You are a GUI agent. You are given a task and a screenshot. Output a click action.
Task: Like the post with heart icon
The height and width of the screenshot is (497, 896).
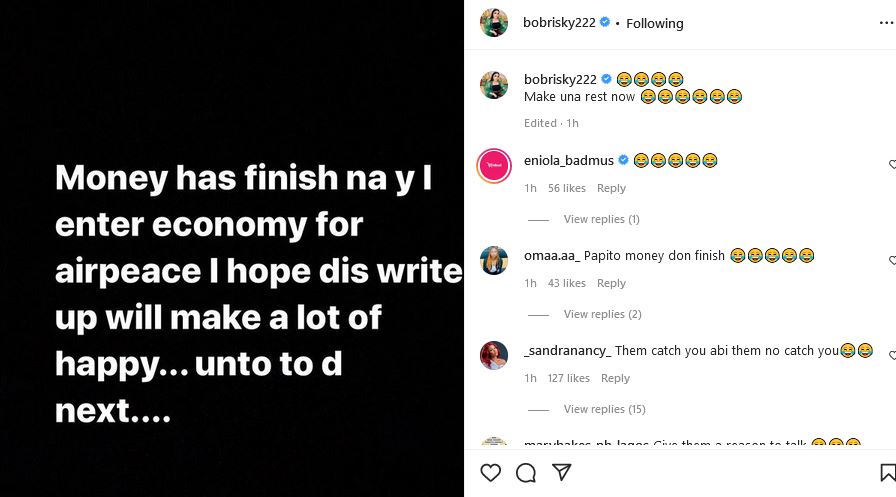490,472
